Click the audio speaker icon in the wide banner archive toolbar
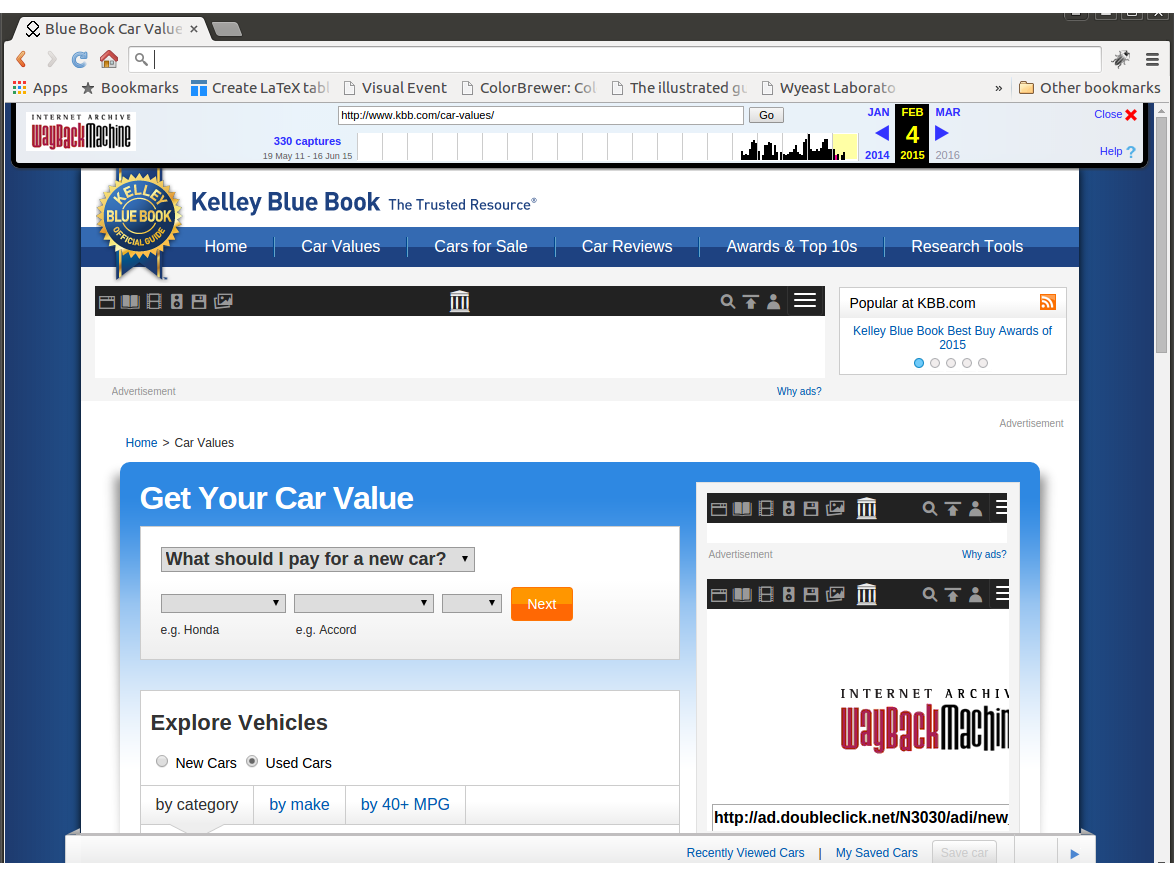The height and width of the screenshot is (876, 1174). coord(177,302)
